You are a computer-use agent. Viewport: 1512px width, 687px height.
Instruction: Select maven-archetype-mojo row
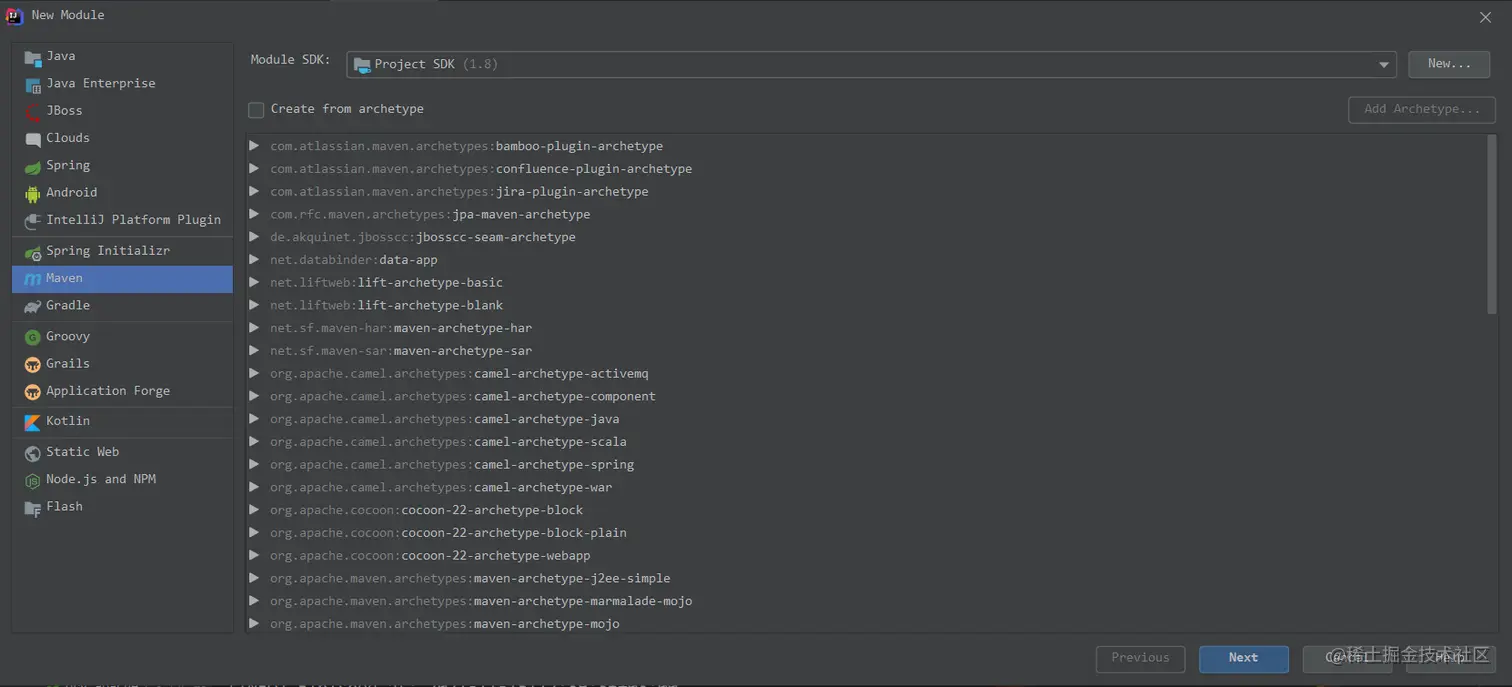(867, 623)
